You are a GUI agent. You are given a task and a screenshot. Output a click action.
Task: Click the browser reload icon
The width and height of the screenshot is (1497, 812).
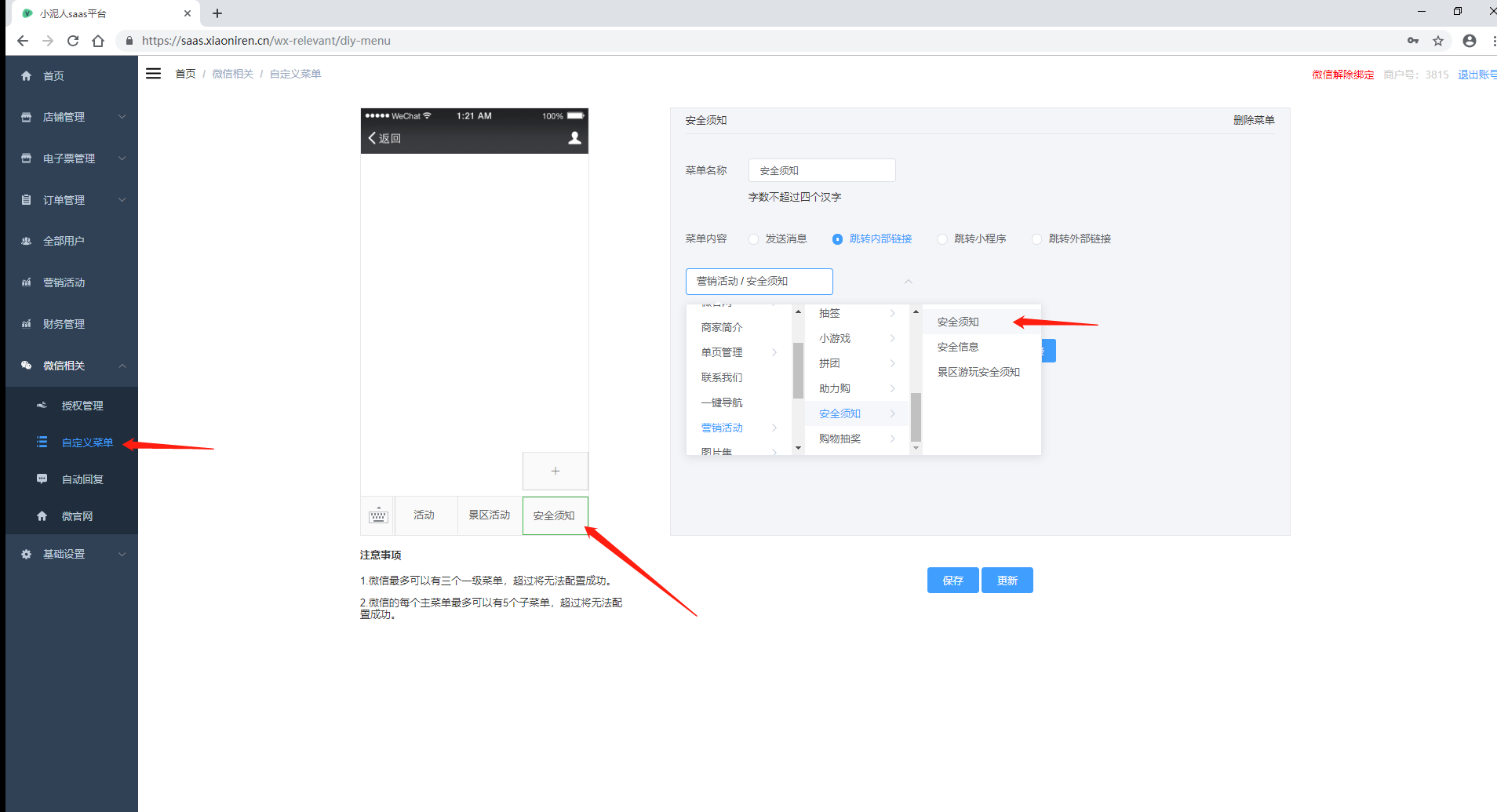pos(73,41)
